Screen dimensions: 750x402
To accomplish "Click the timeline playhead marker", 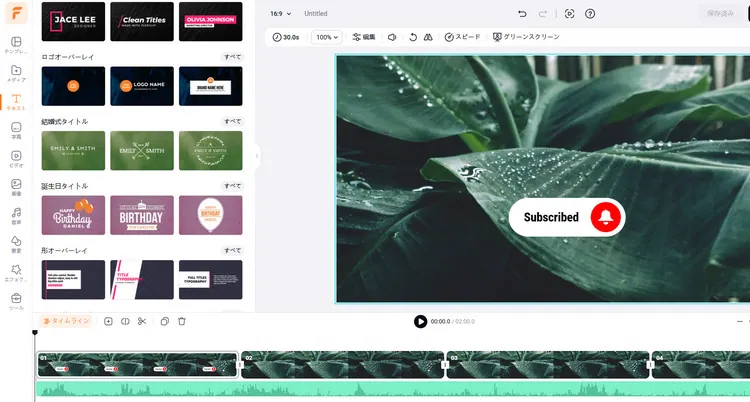I will pyautogui.click(x=35, y=332).
